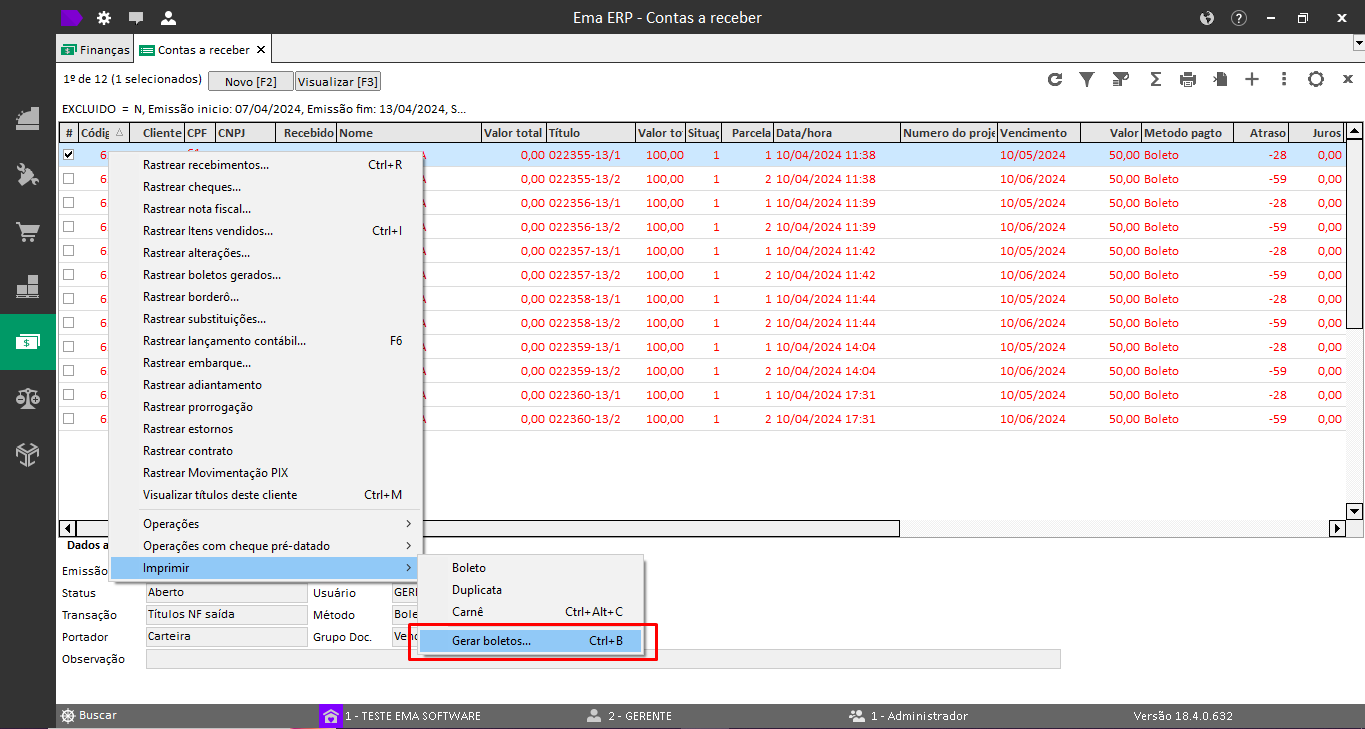Expand the Imprimir submenu
Viewport: 1365px width, 729px height.
(x=265, y=568)
